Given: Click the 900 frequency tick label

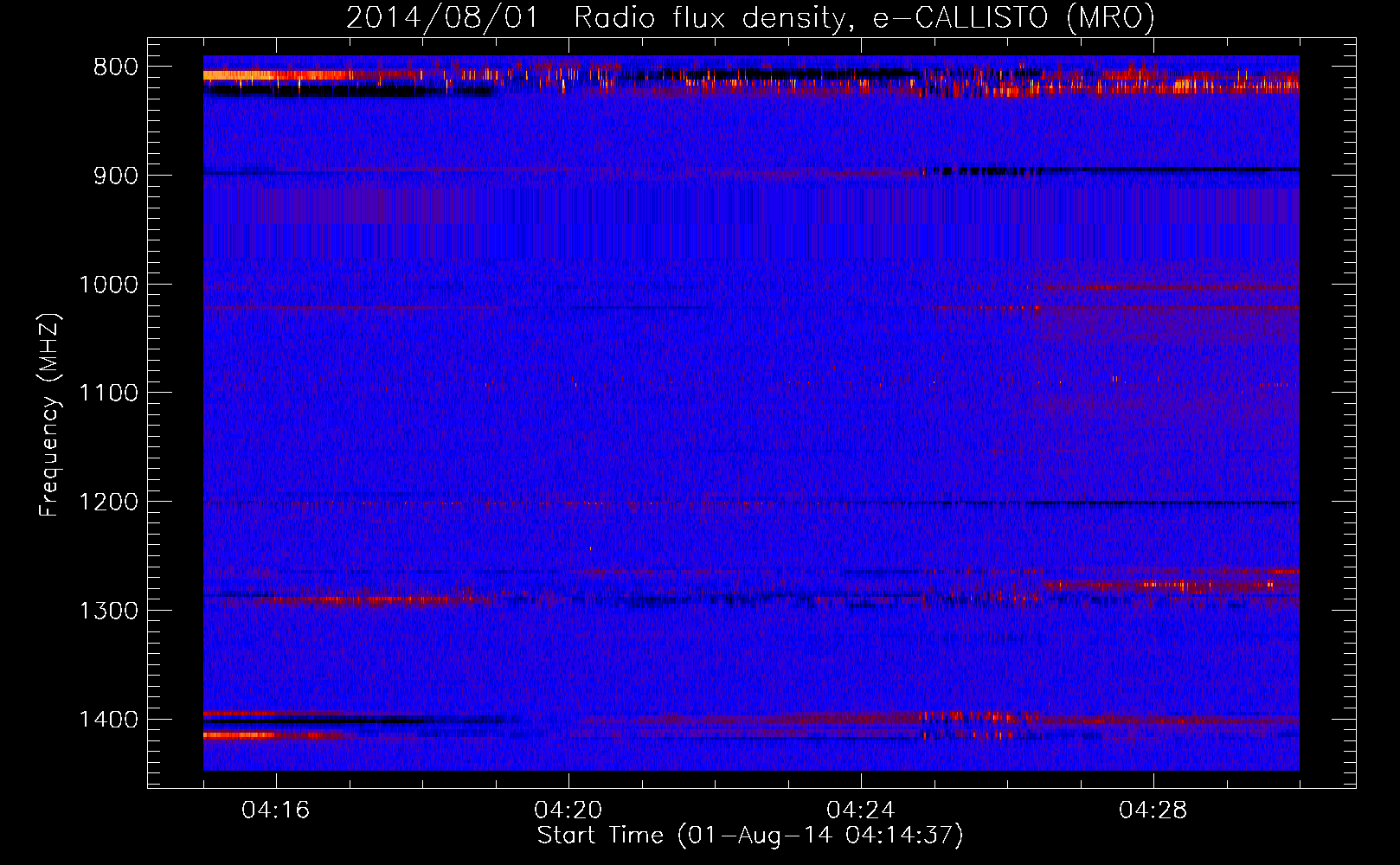Looking at the screenshot, I should (x=116, y=176).
